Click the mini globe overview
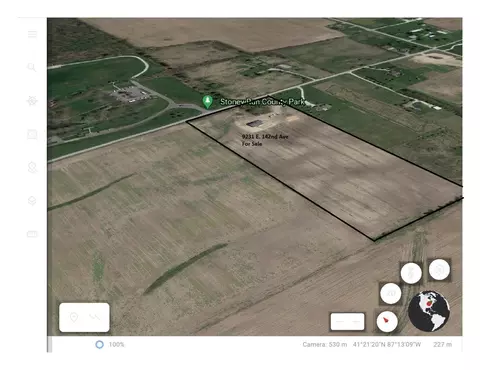The image size is (480, 370). coord(429,311)
